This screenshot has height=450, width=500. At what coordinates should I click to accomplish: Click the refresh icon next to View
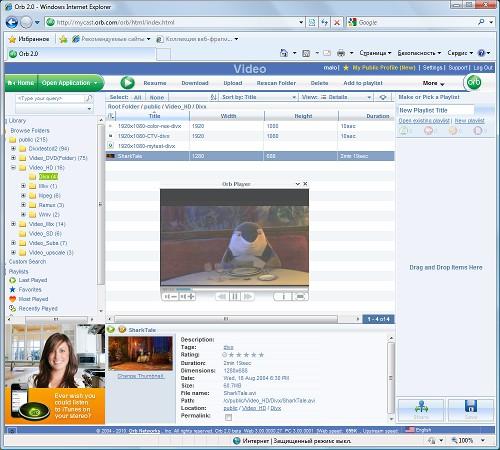click(x=383, y=97)
